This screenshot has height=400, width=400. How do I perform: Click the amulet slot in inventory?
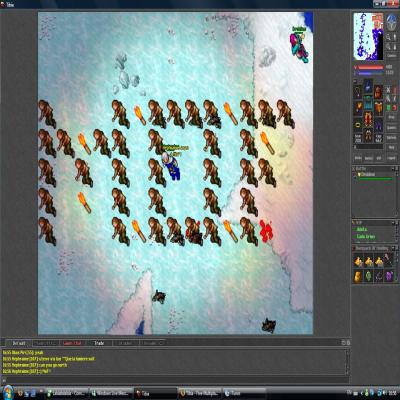pyautogui.click(x=358, y=91)
